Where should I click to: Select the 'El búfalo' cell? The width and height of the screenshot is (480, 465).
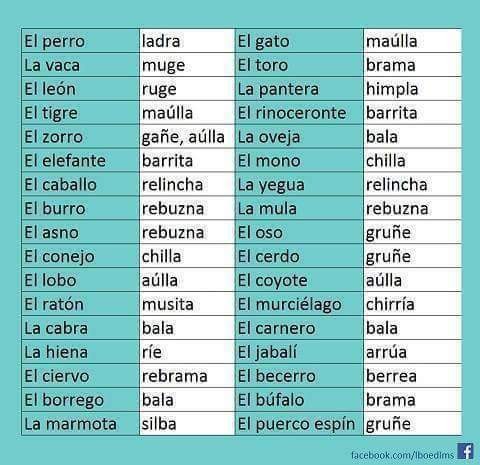coord(299,400)
